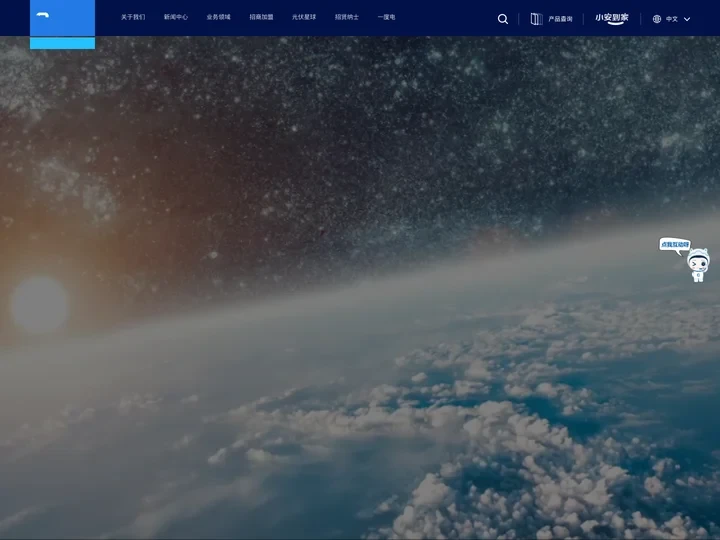Image resolution: width=720 pixels, height=540 pixels.
Task: Expand the 中文 language dropdown arrow
Action: tap(687, 19)
